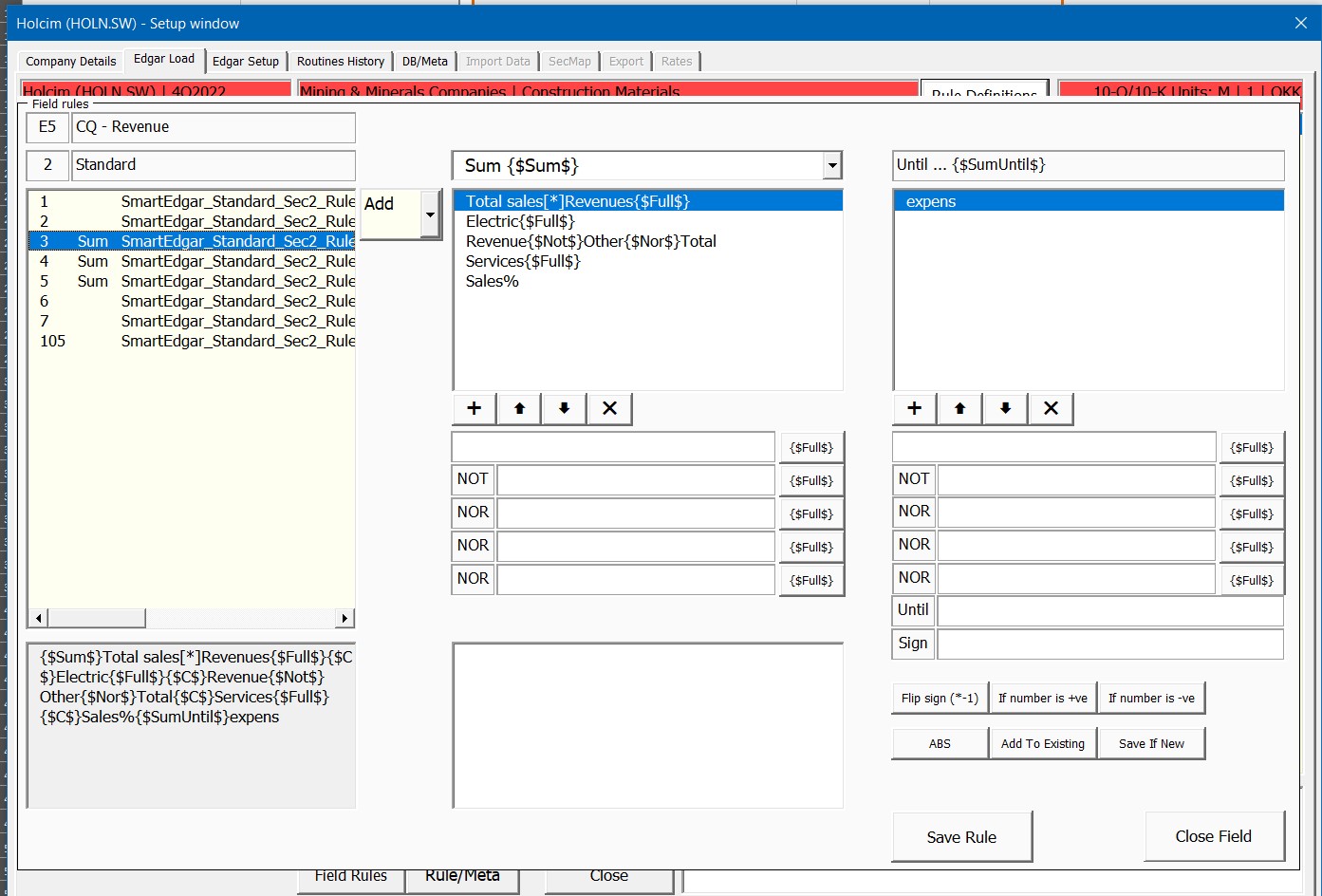Image resolution: width=1322 pixels, height=896 pixels.
Task: Remove 'expens' entry using X icon
Action: point(1051,408)
